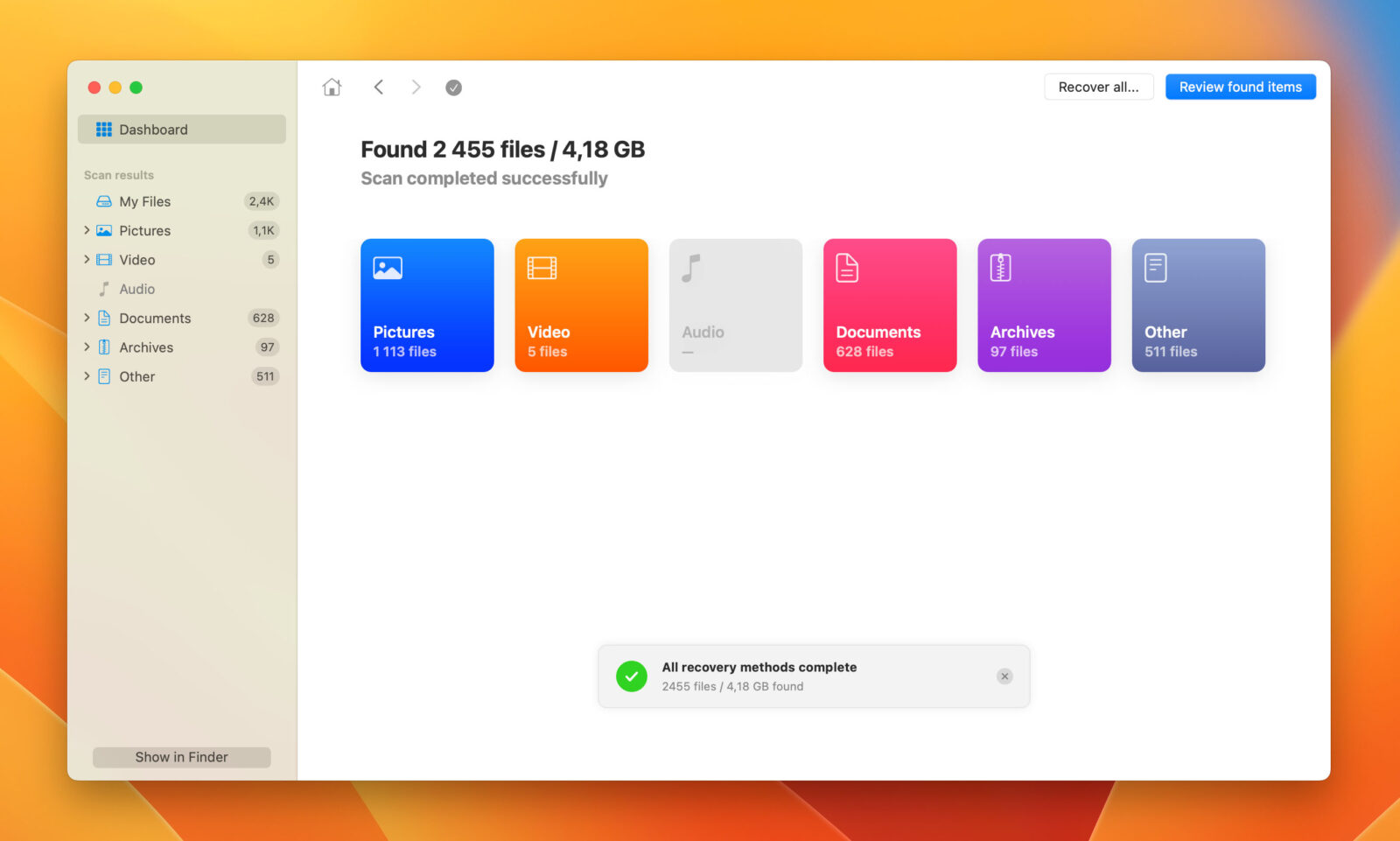1400x841 pixels.
Task: Click the Show in Finder button
Action: [181, 756]
